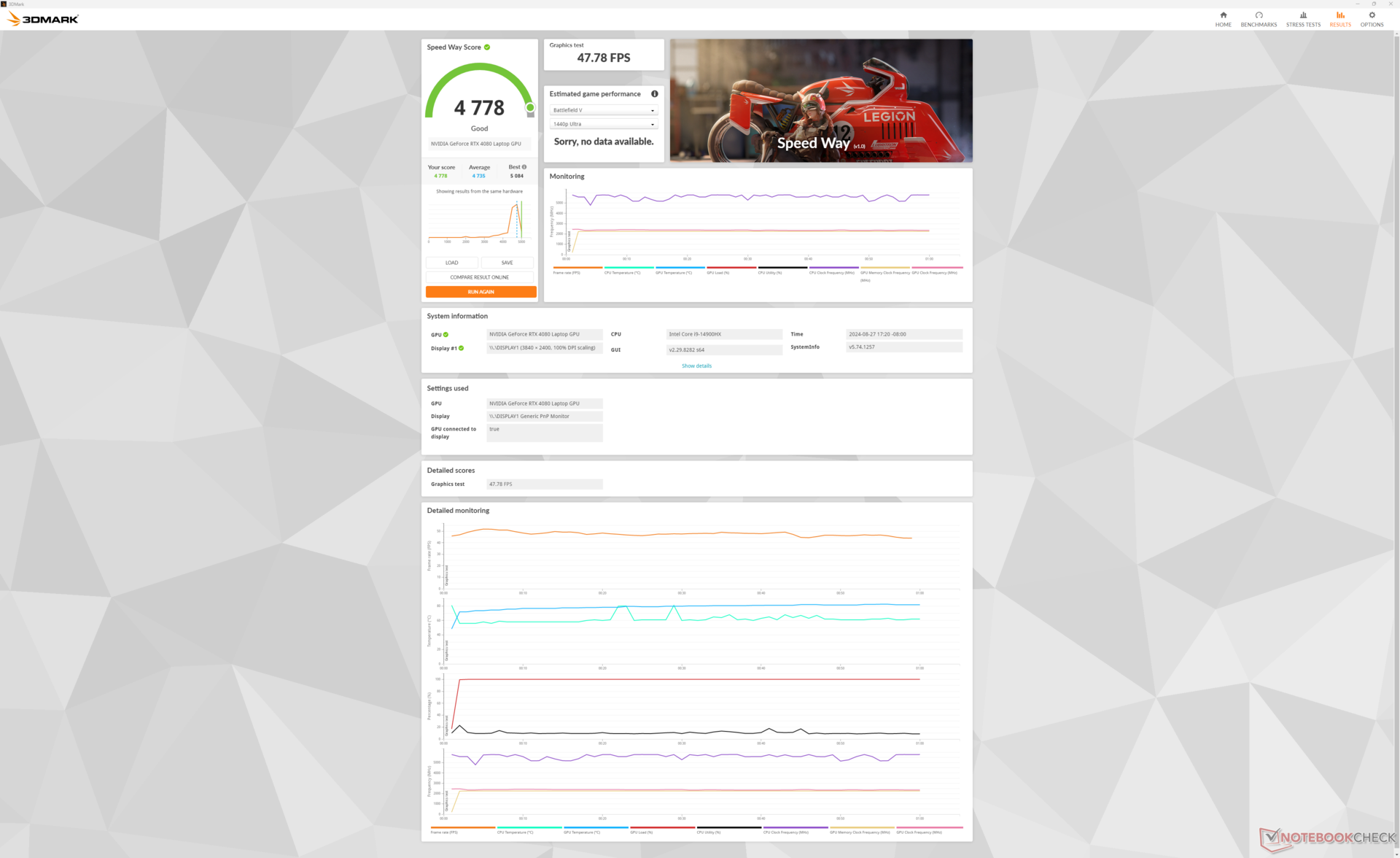Click green checkmark beside Speed Way Score
This screenshot has height=858, width=1400.
[487, 47]
